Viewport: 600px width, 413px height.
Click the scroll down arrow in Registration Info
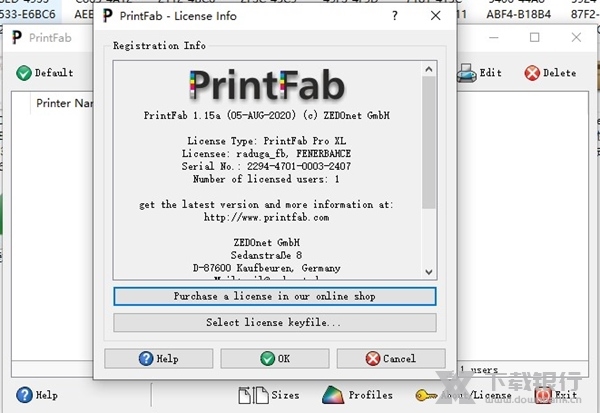[x=429, y=271]
